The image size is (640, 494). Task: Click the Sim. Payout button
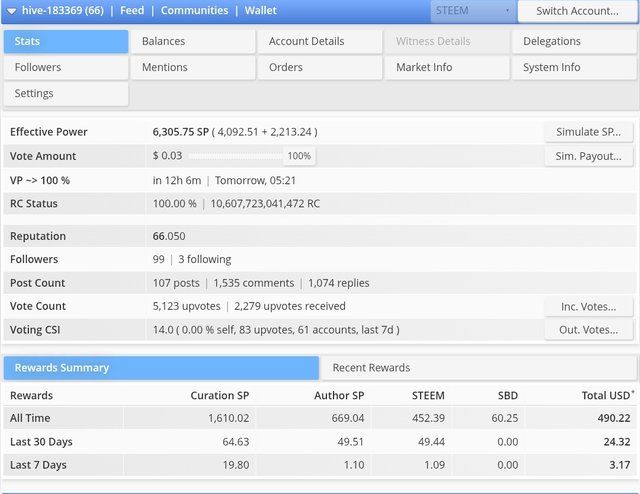589,156
